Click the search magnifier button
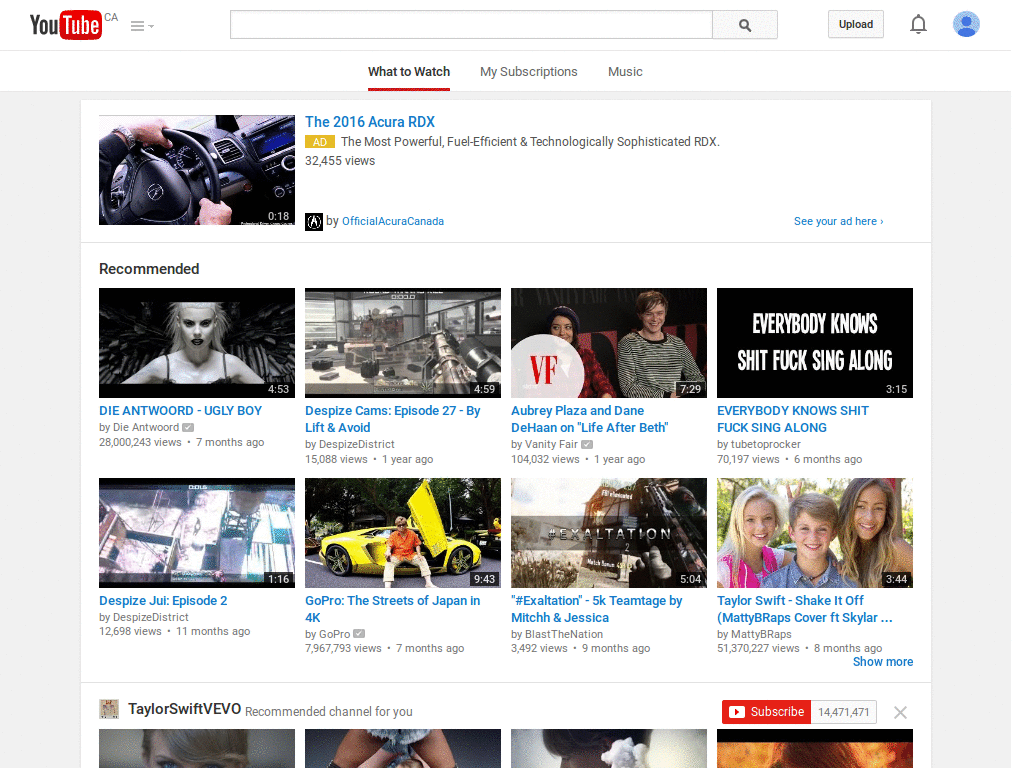1024x768 pixels. pos(744,25)
